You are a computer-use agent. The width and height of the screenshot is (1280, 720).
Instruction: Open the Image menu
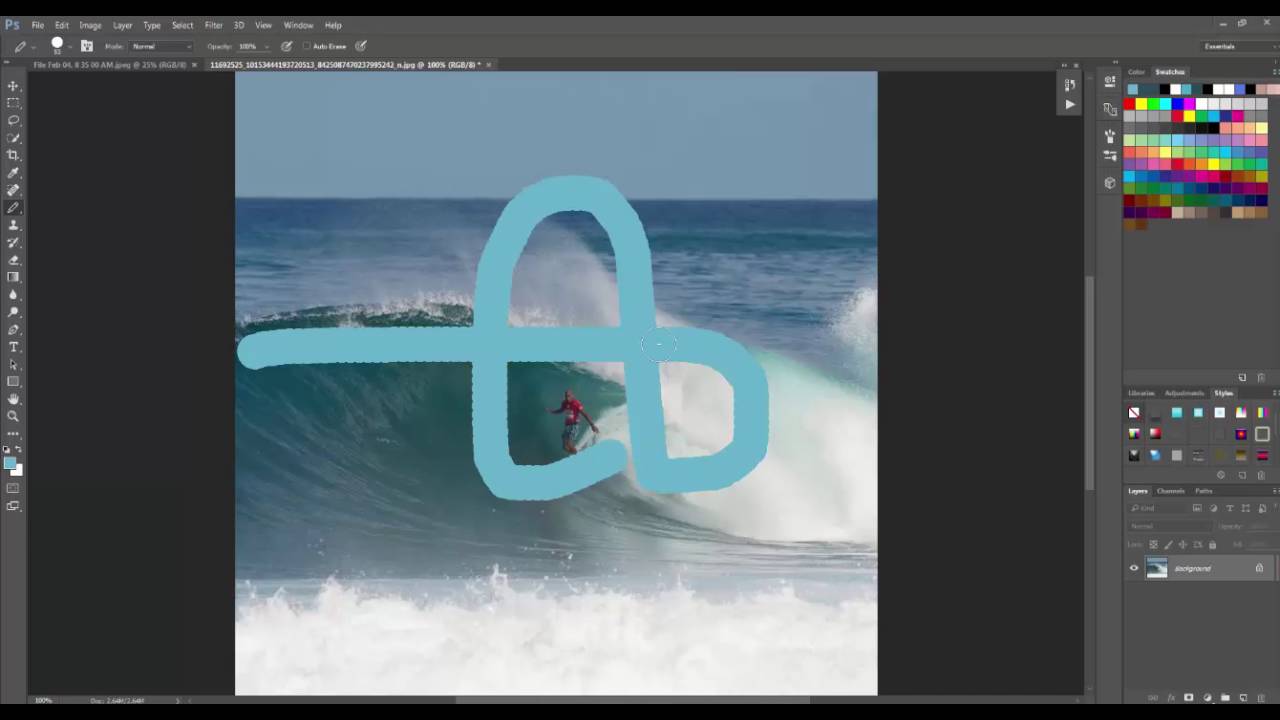click(90, 25)
